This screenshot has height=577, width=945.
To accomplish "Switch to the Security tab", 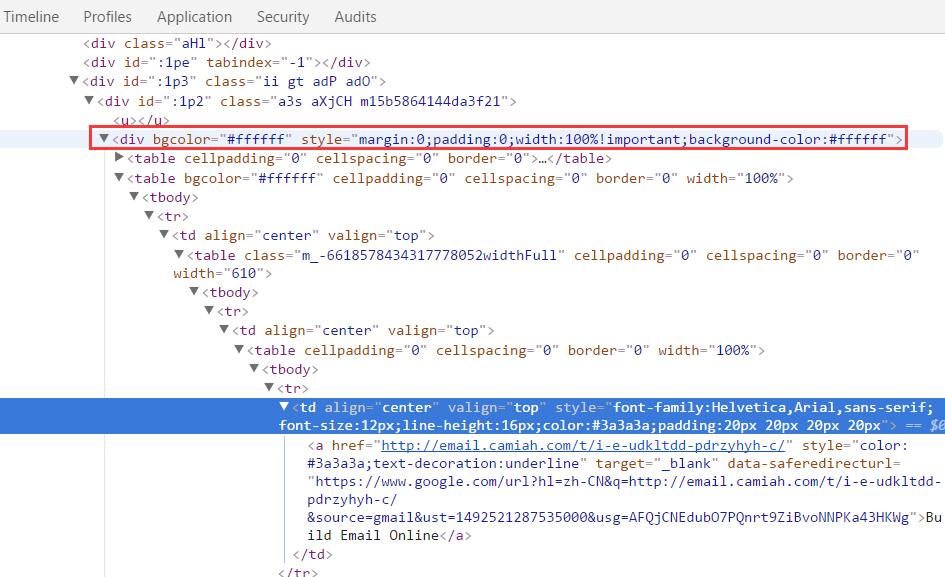I will (x=283, y=17).
